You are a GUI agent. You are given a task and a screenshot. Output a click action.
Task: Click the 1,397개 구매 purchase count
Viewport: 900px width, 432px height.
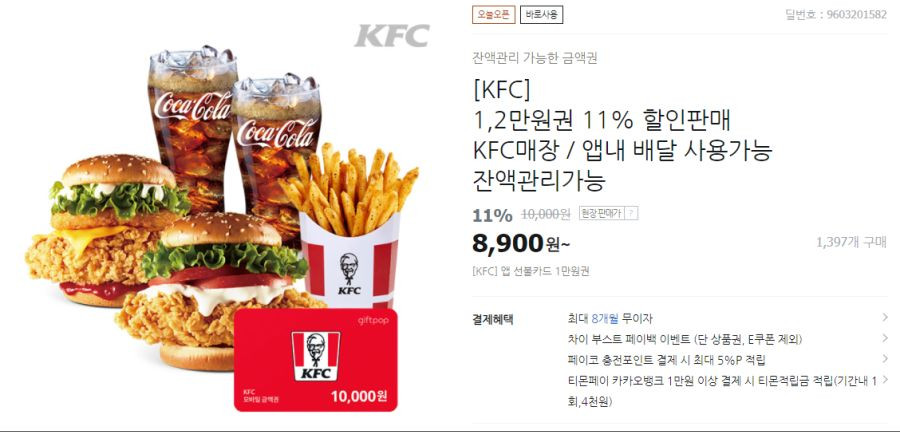[x=851, y=243]
